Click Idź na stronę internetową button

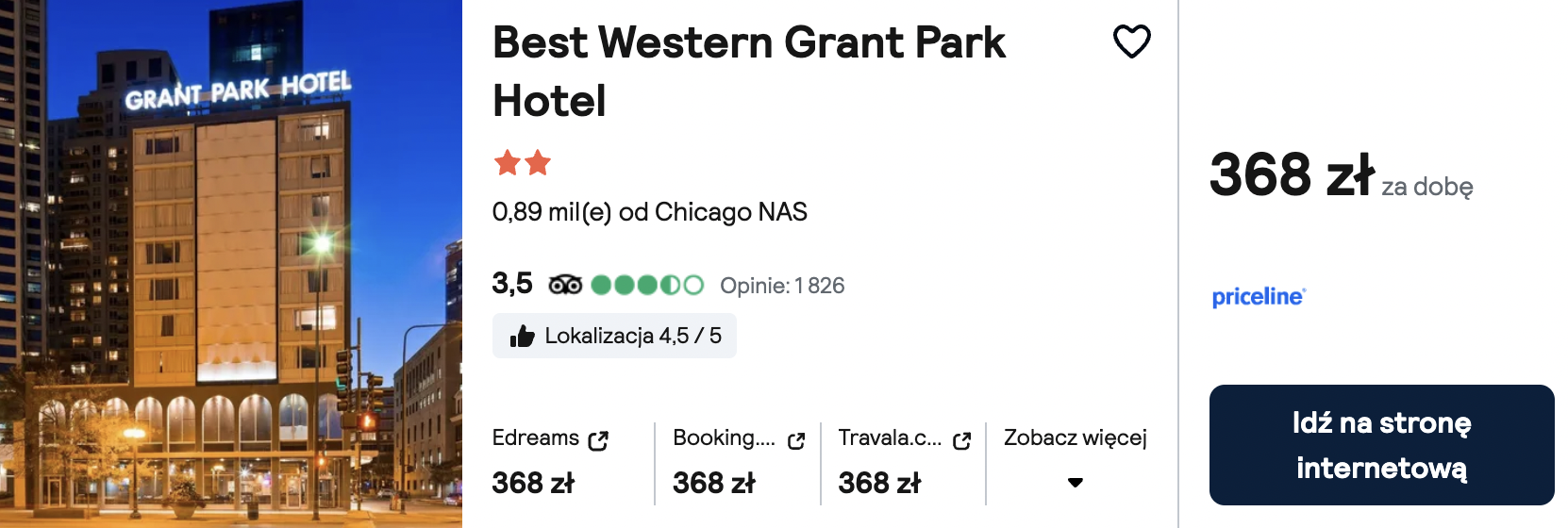1381,445
